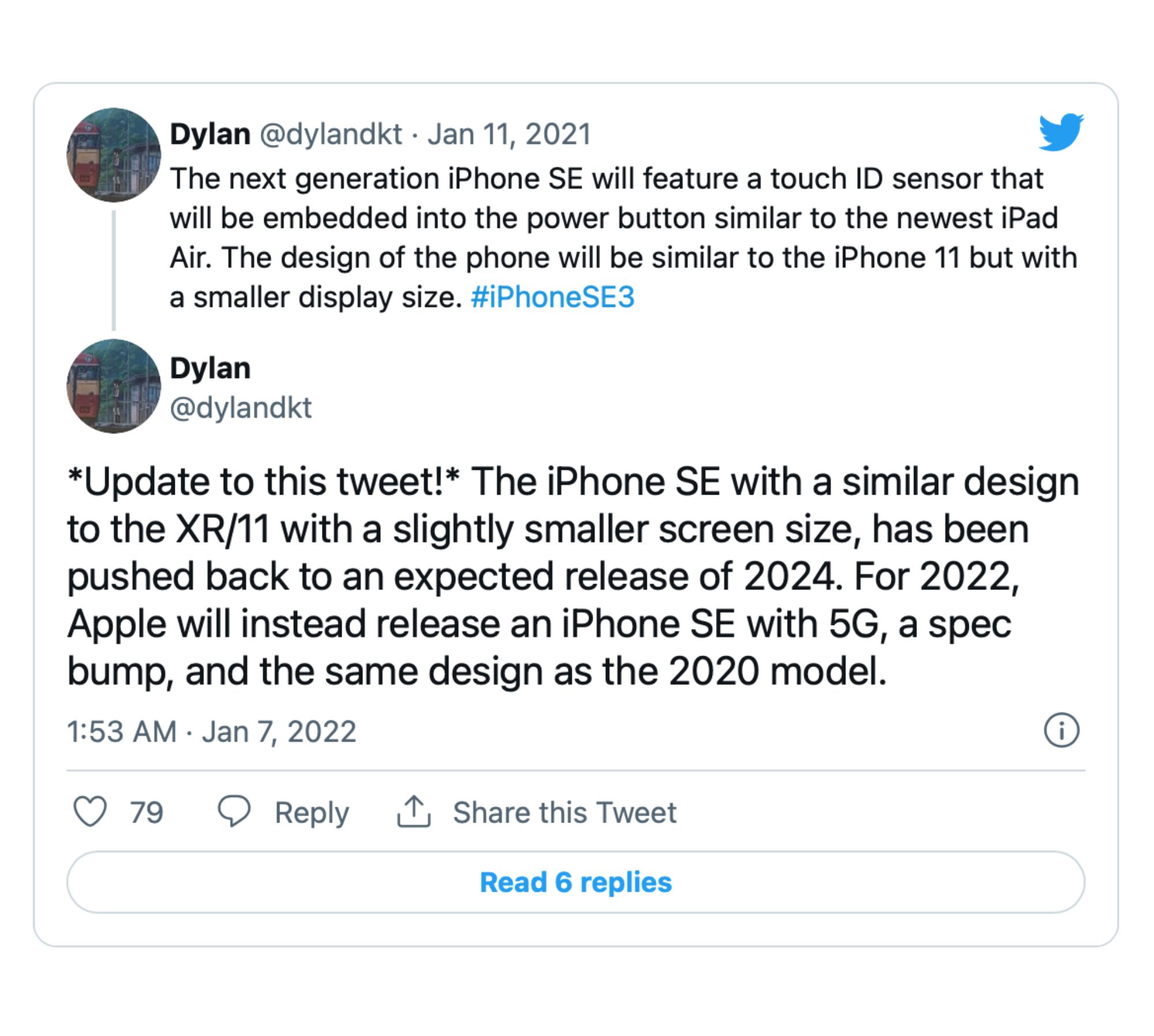1154x1036 pixels.
Task: Click the reply speech bubble icon
Action: (234, 811)
